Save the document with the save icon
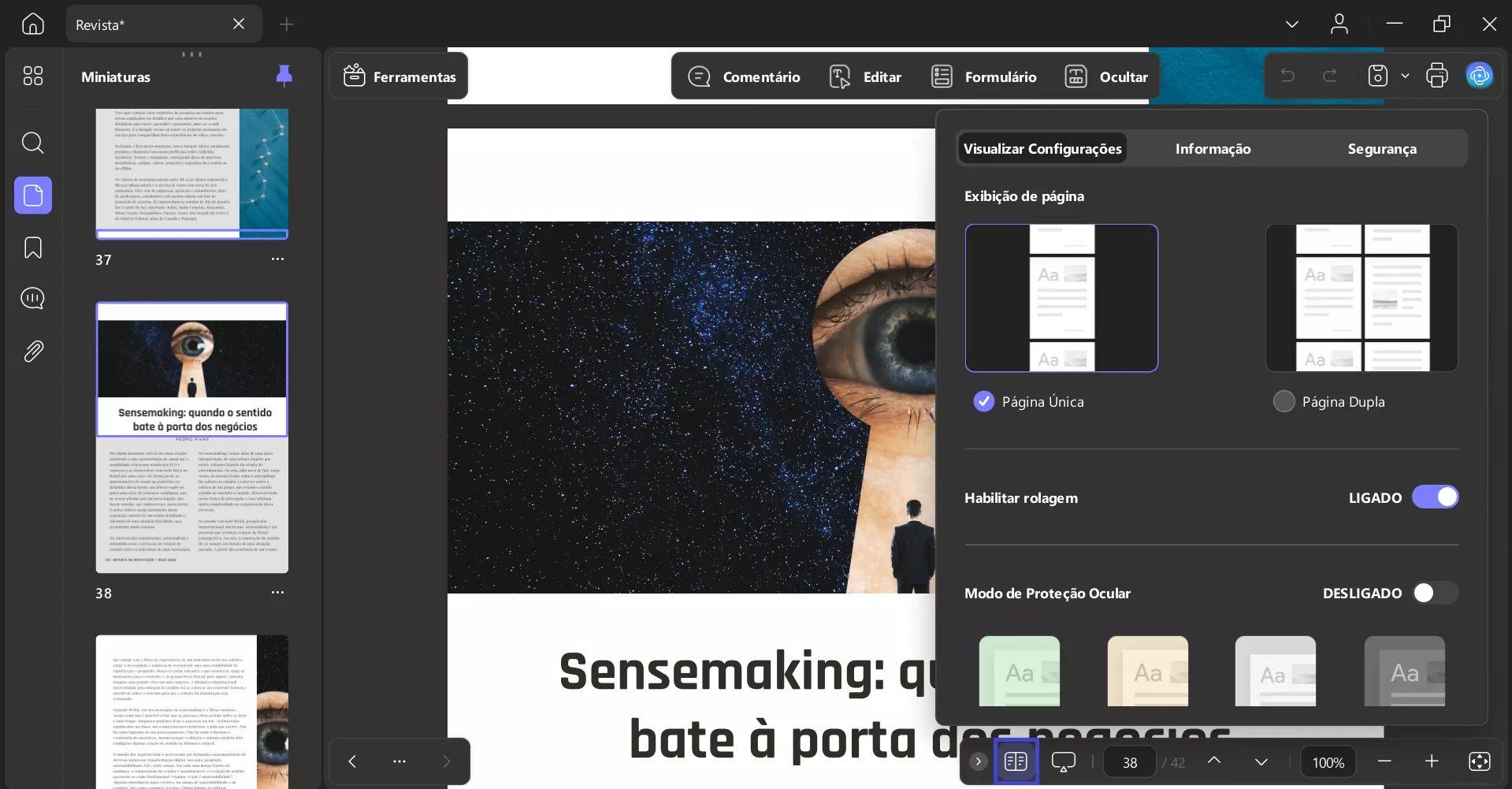The image size is (1512, 789). [x=1377, y=76]
